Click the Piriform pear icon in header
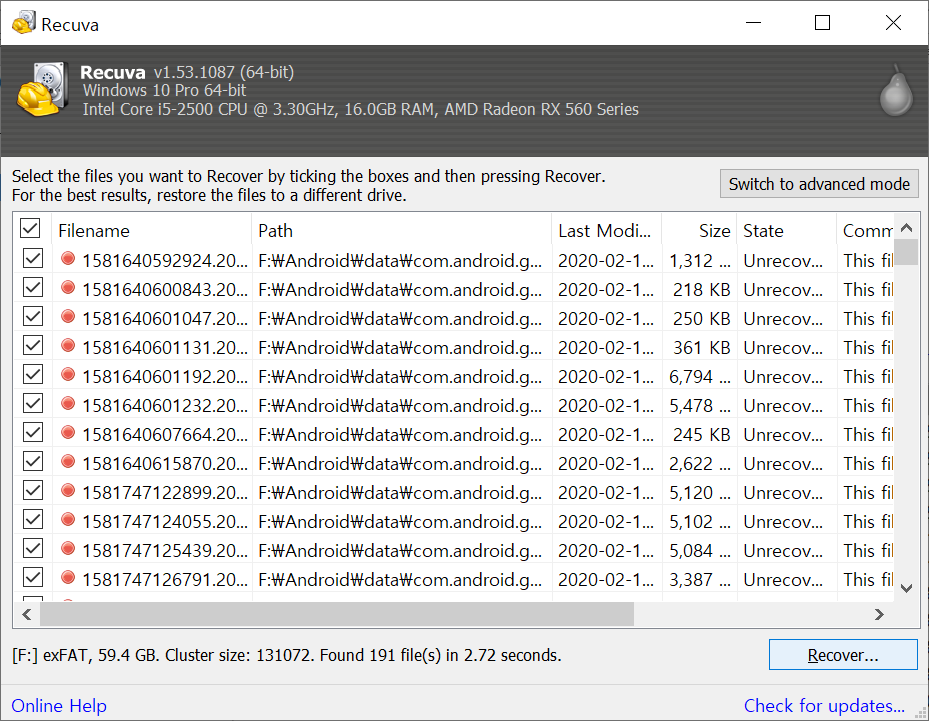This screenshot has width=929, height=721. (x=896, y=90)
